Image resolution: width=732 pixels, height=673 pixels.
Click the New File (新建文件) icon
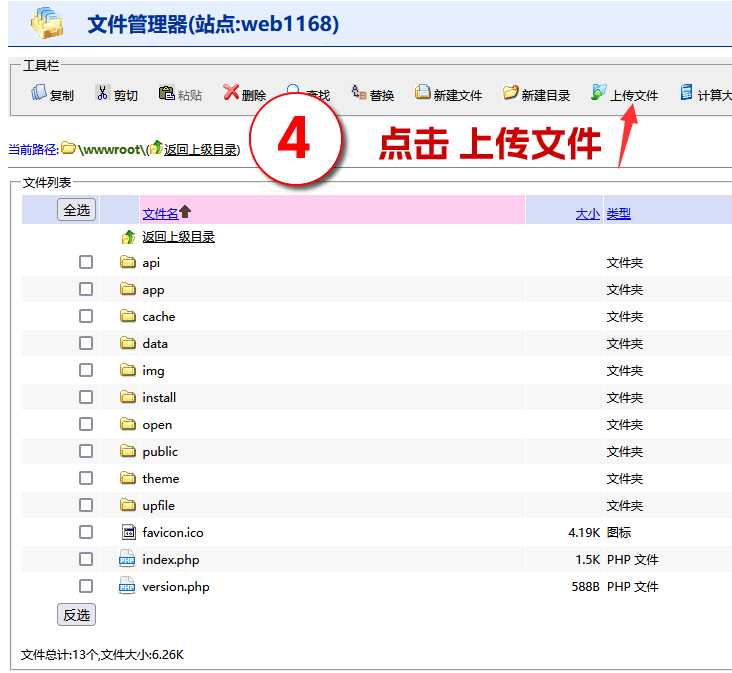(422, 92)
